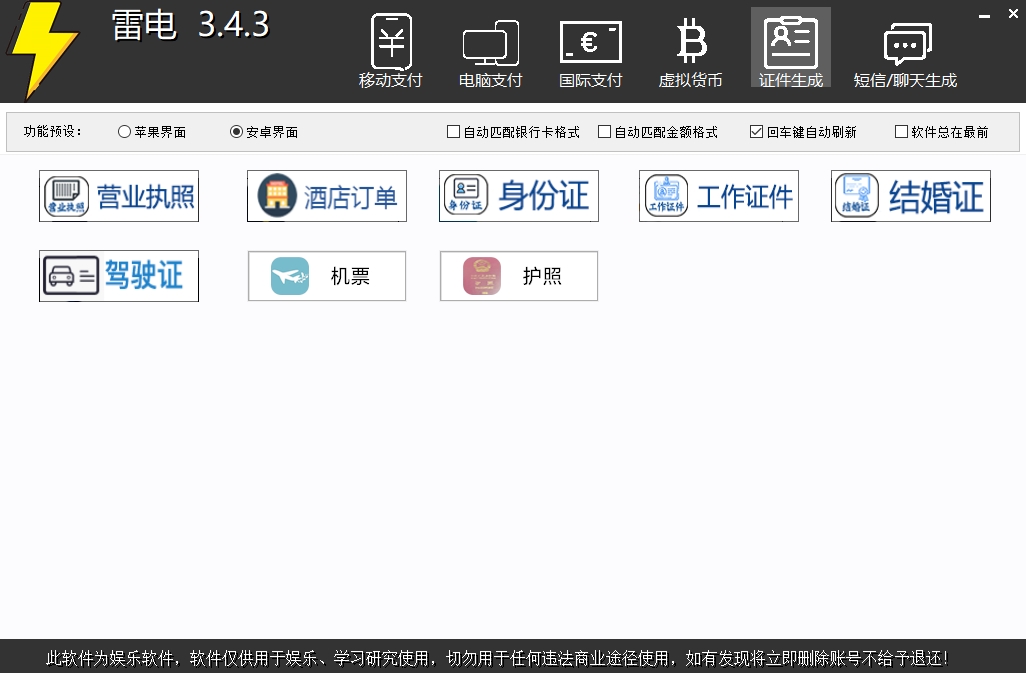This screenshot has height=673, width=1026.
Task: Select the 安卓界面 radio option
Action: tap(236, 131)
